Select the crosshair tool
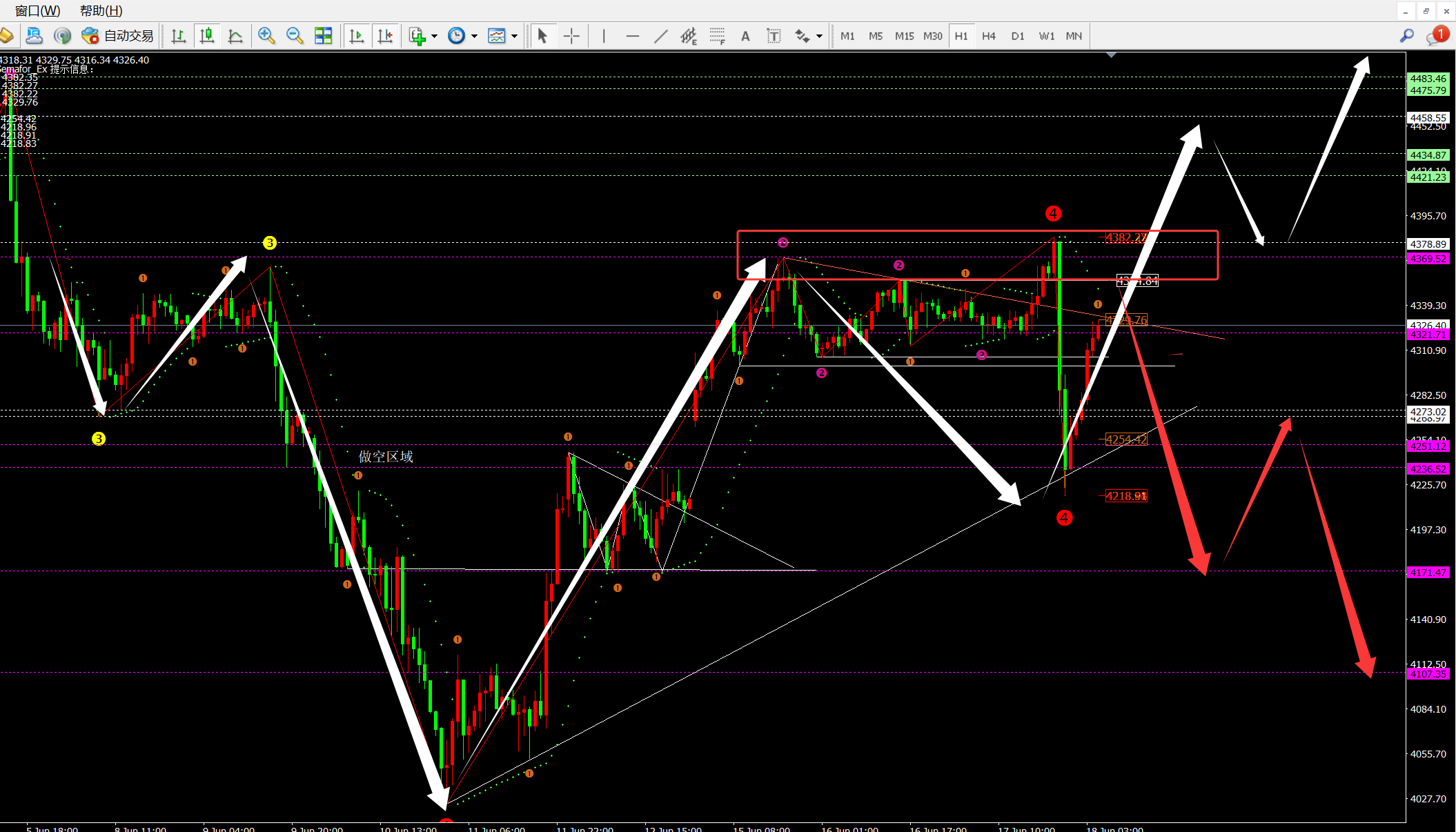Screen dimensions: 1456x832 click(571, 36)
